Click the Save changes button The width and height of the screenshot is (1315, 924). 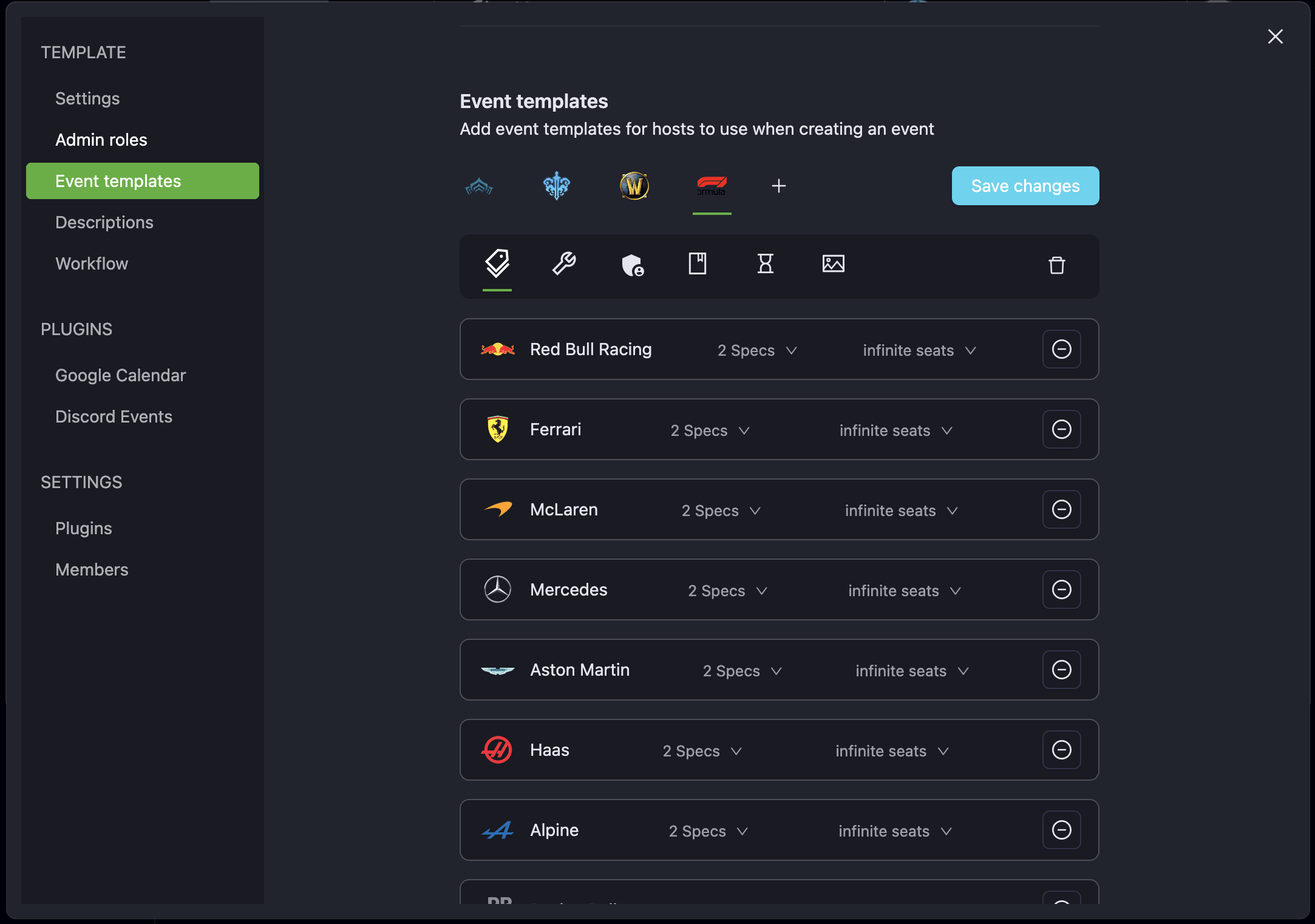point(1025,186)
